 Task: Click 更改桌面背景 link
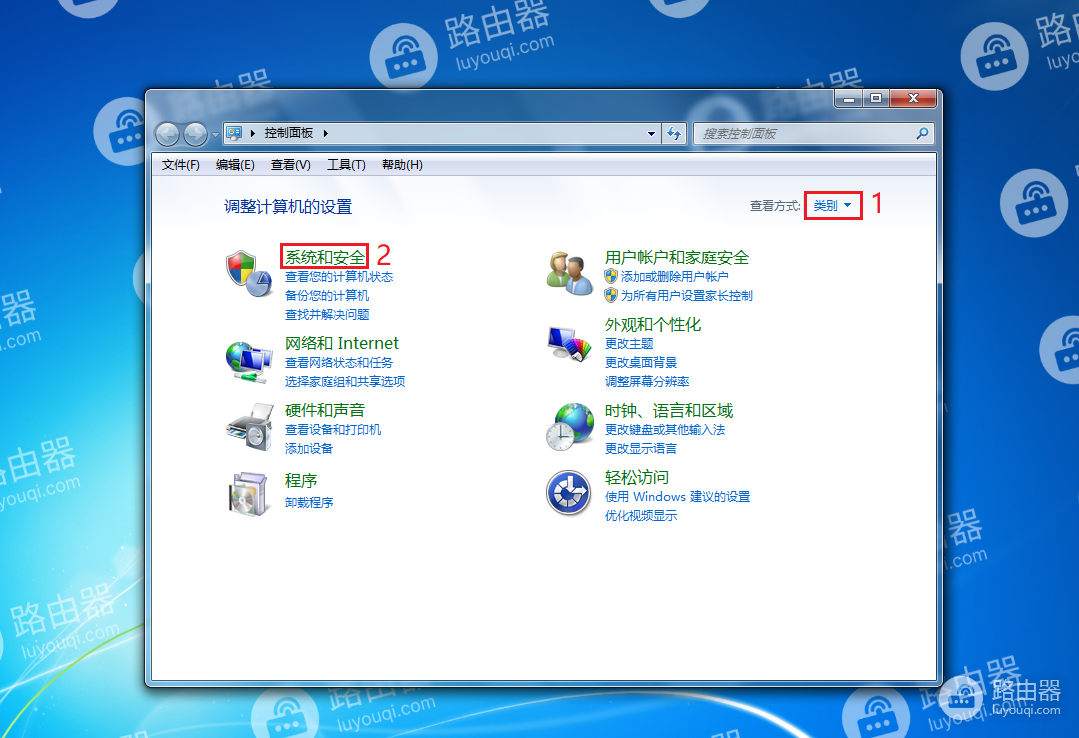641,362
